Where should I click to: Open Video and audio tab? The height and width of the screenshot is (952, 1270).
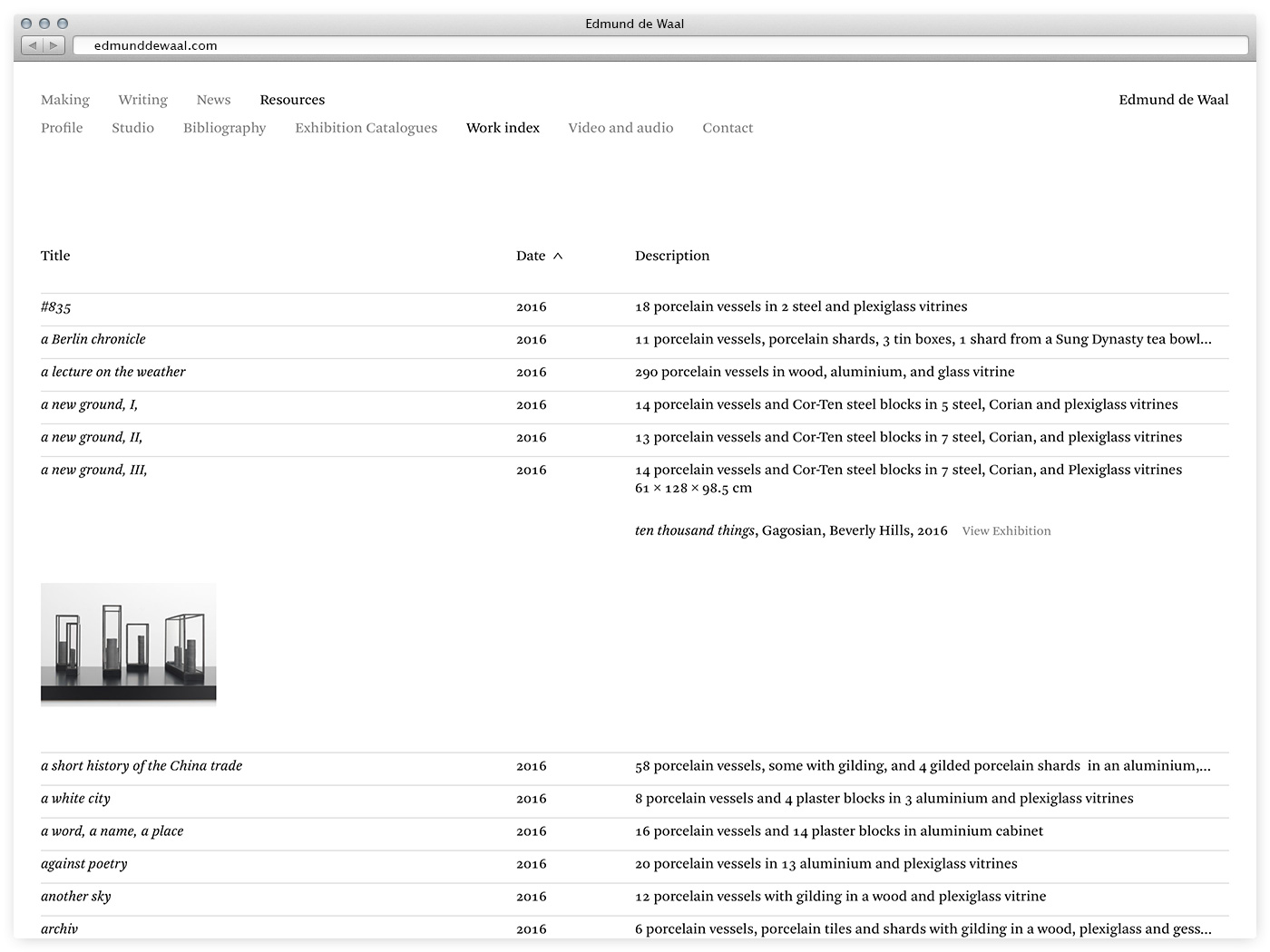point(620,128)
